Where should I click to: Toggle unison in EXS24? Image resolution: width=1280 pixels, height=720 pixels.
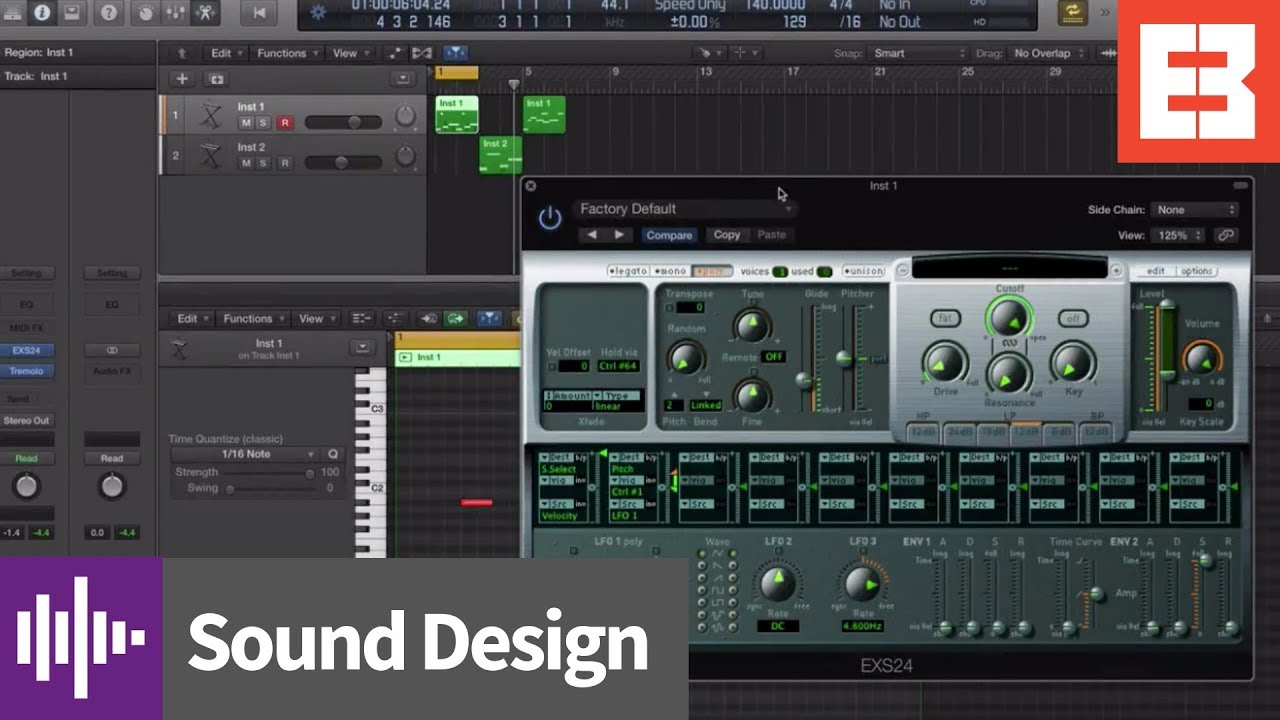coord(863,271)
